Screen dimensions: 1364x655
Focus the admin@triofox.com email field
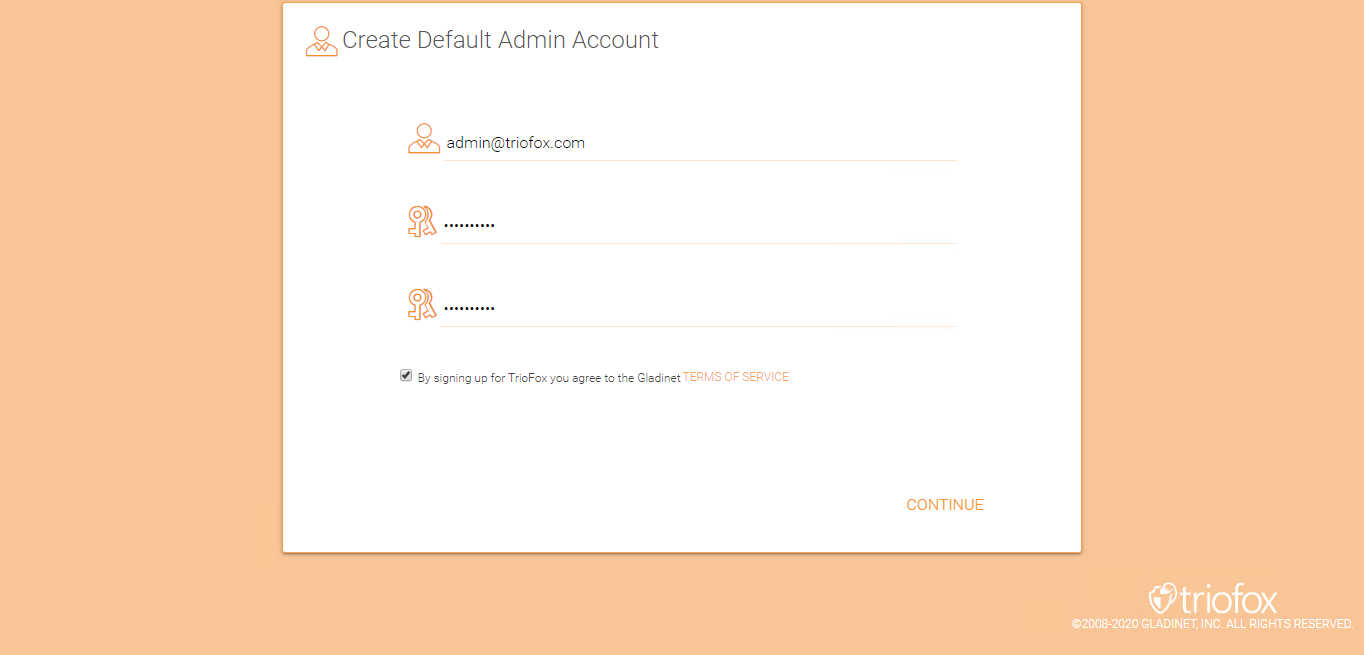coord(700,143)
